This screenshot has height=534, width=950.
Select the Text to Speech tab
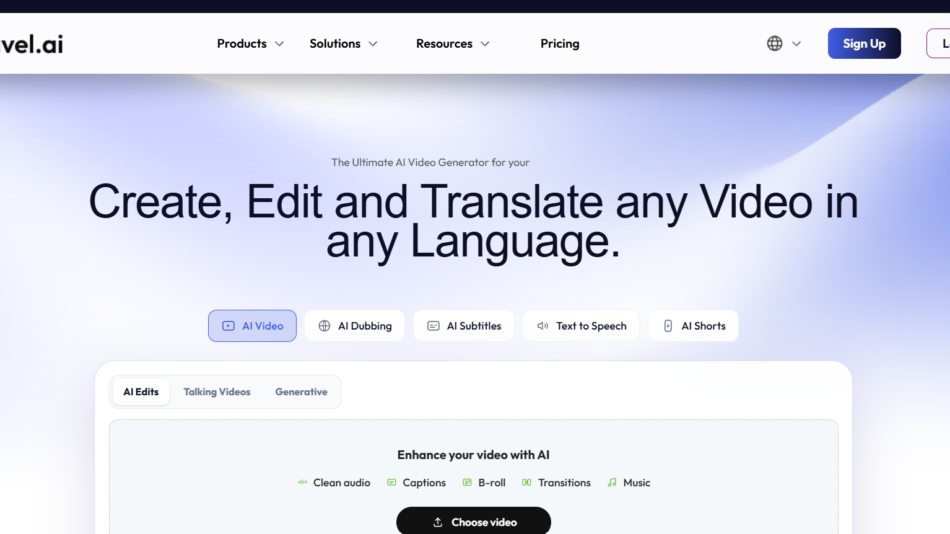coord(581,326)
